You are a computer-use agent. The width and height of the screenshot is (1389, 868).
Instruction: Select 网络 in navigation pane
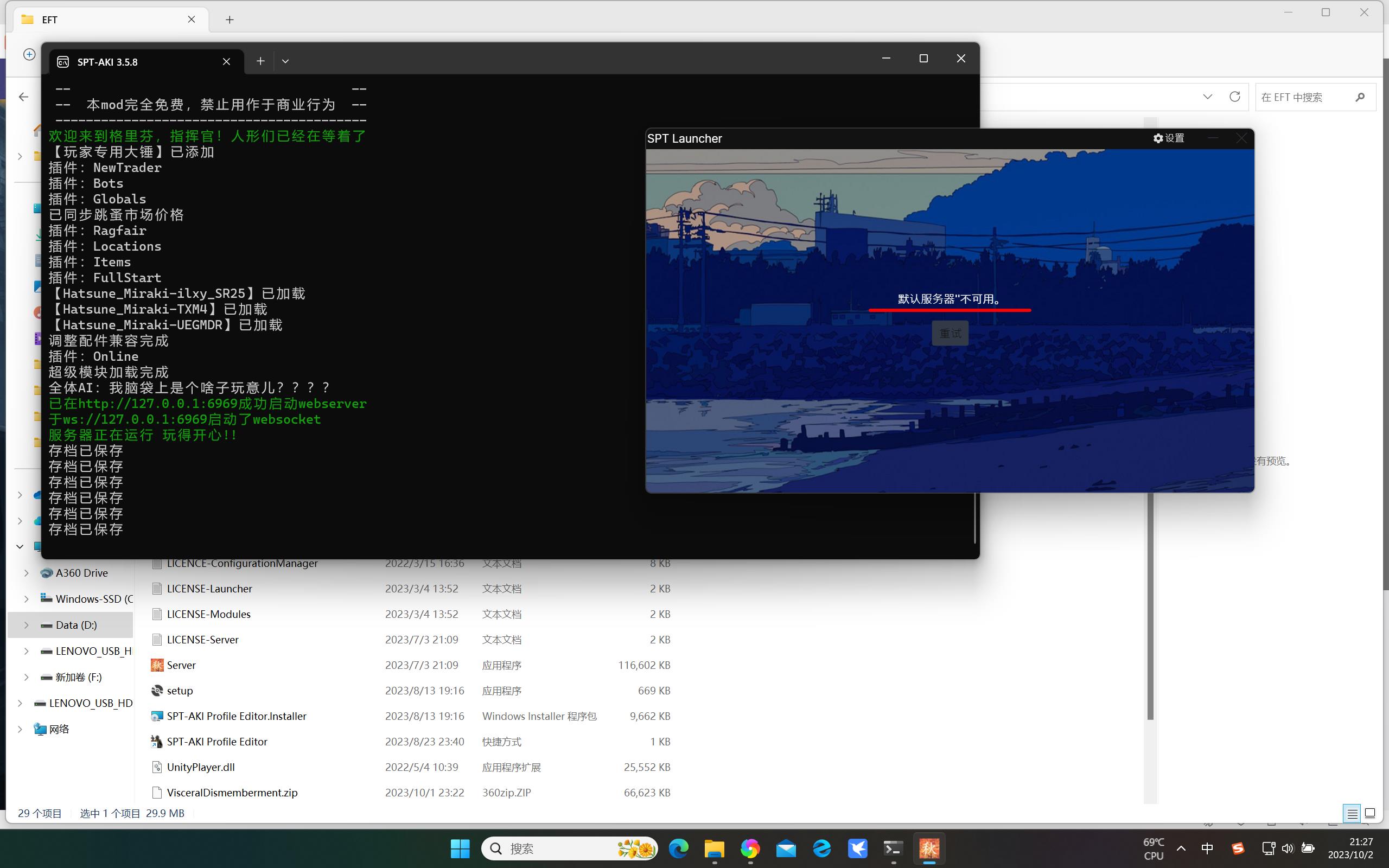(x=59, y=729)
